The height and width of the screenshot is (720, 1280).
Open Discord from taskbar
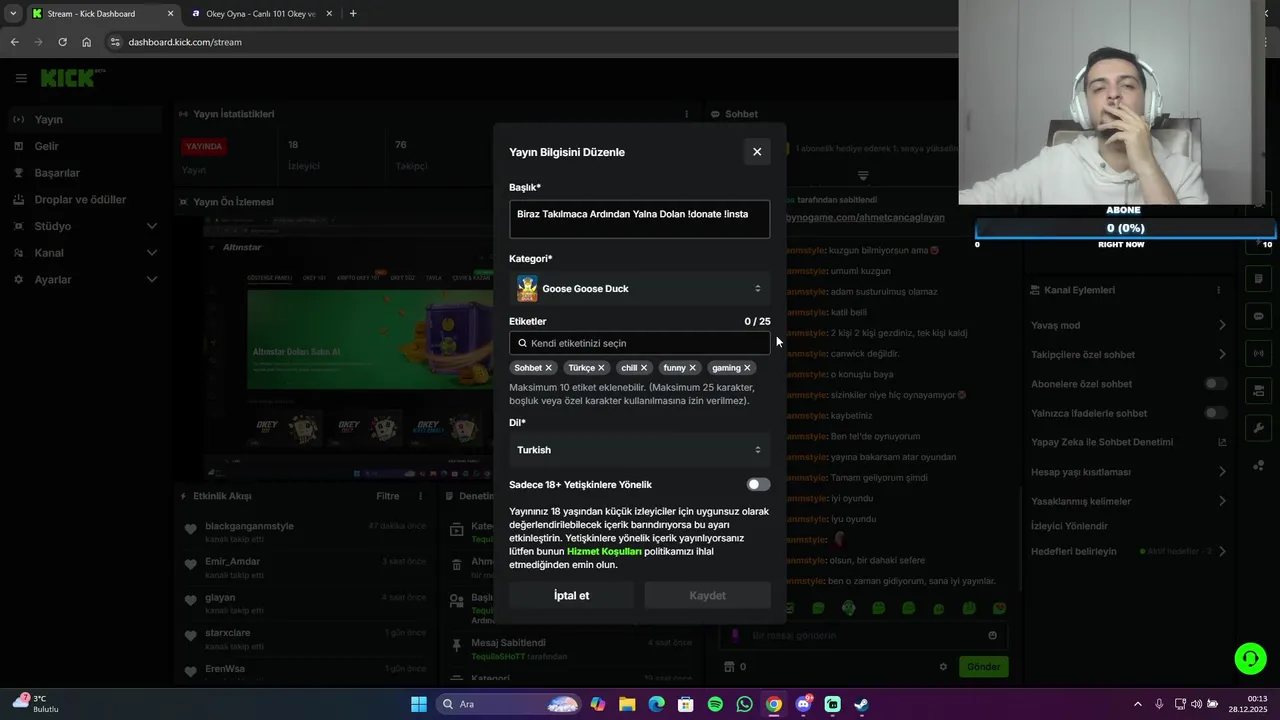803,704
